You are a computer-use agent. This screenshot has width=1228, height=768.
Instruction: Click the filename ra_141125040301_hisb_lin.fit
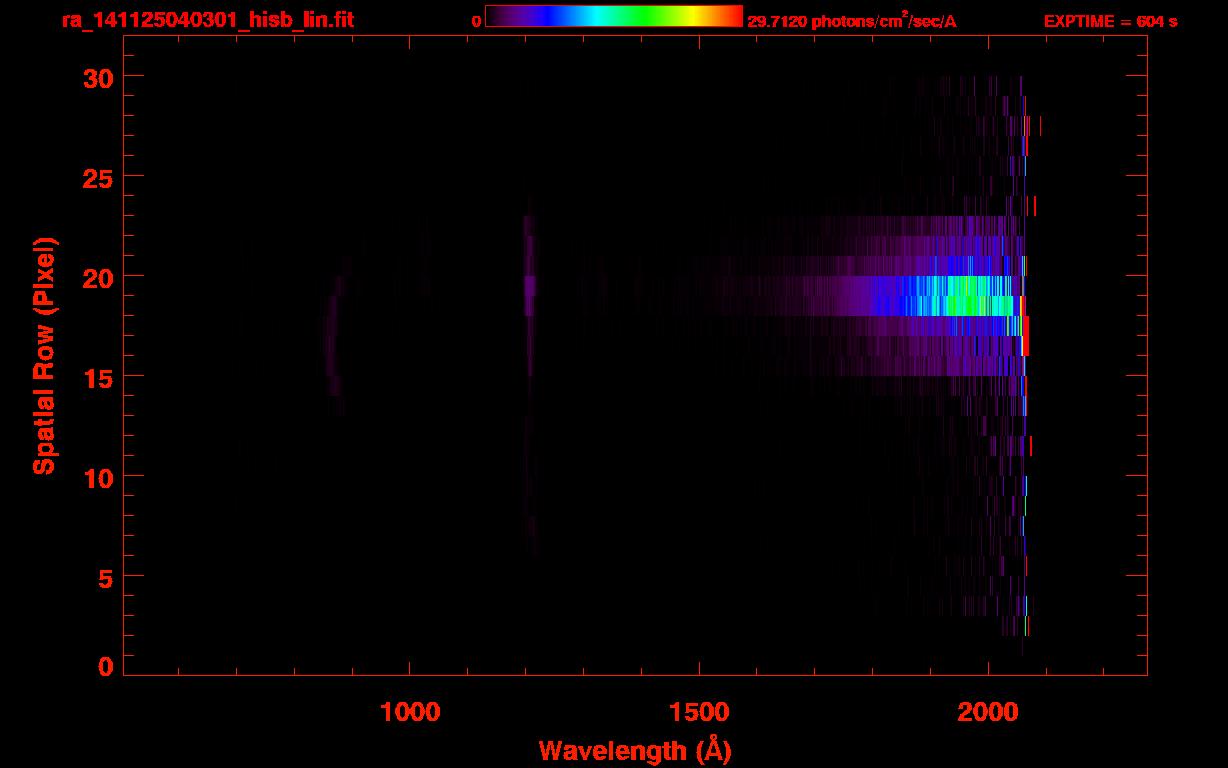tap(206, 20)
